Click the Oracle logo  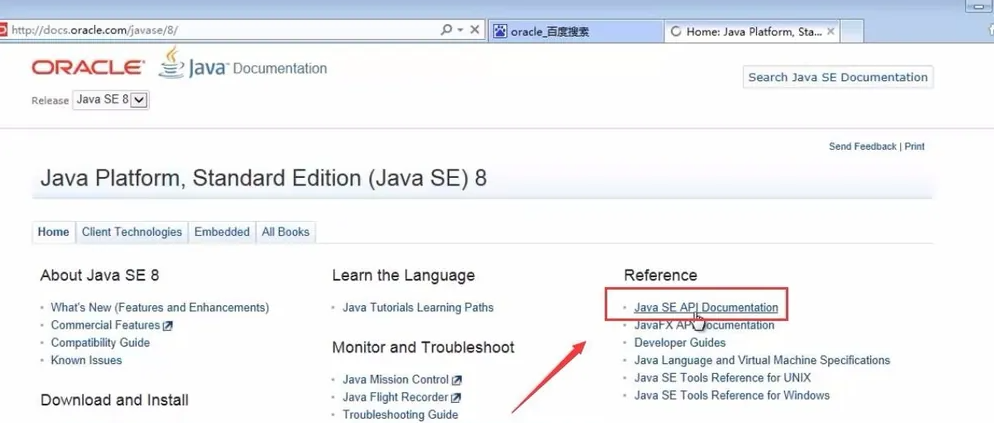(88, 68)
